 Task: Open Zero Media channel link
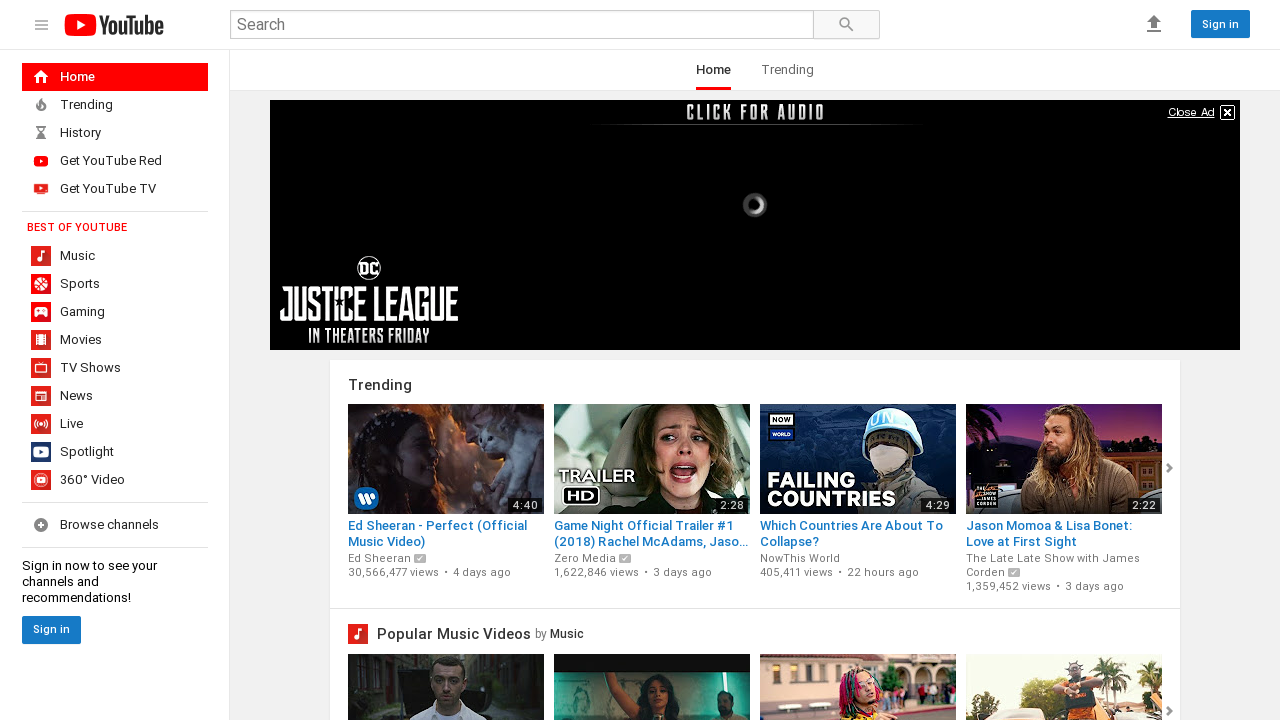click(585, 558)
